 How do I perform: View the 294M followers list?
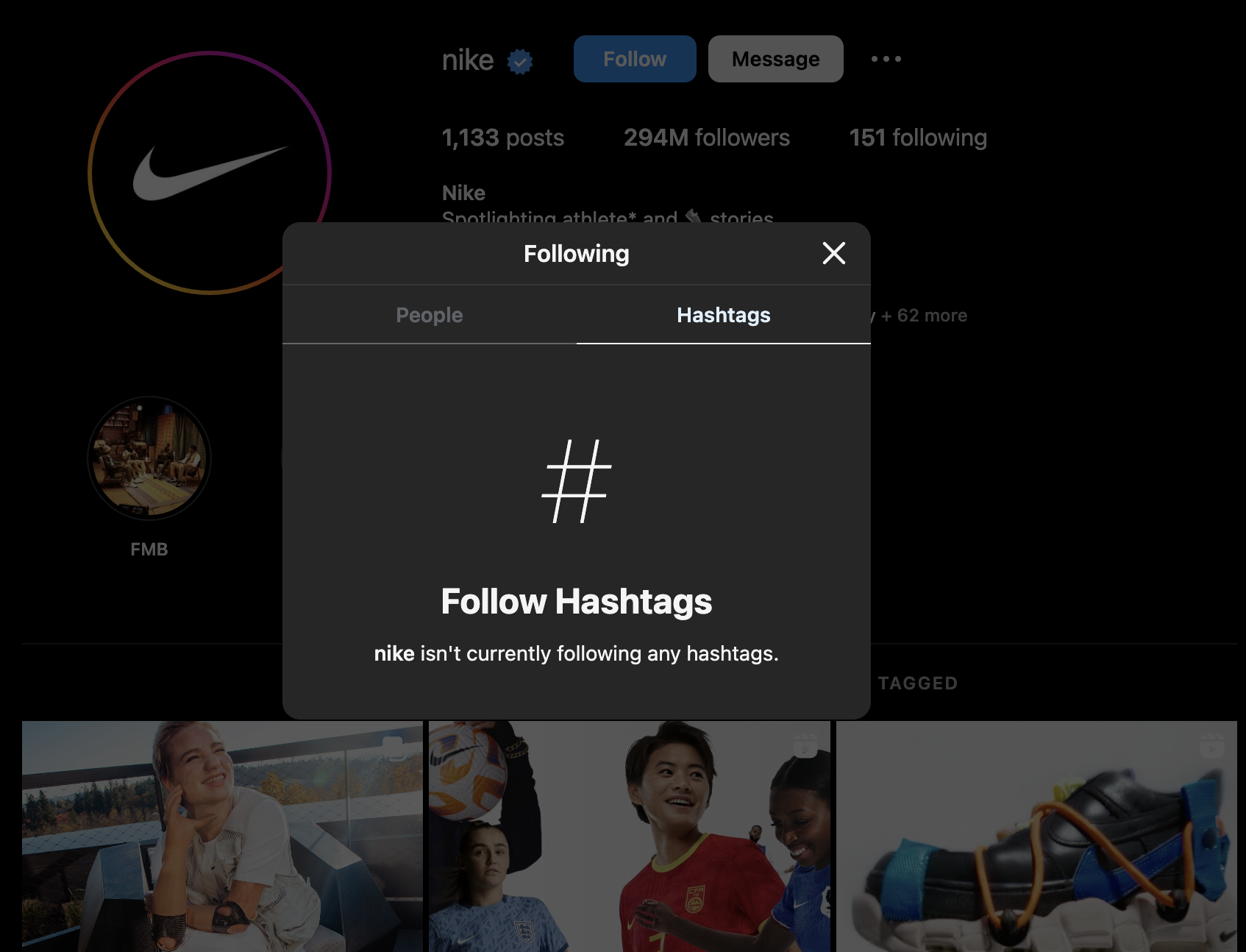coord(706,138)
